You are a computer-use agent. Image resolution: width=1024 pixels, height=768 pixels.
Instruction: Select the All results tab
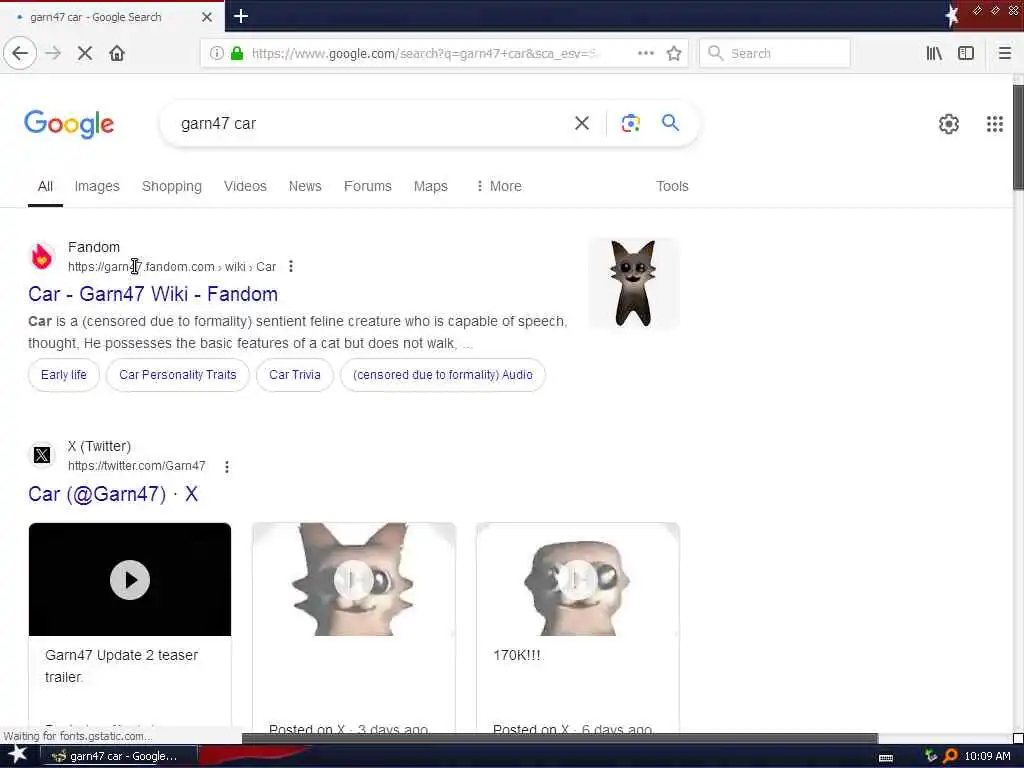[45, 186]
